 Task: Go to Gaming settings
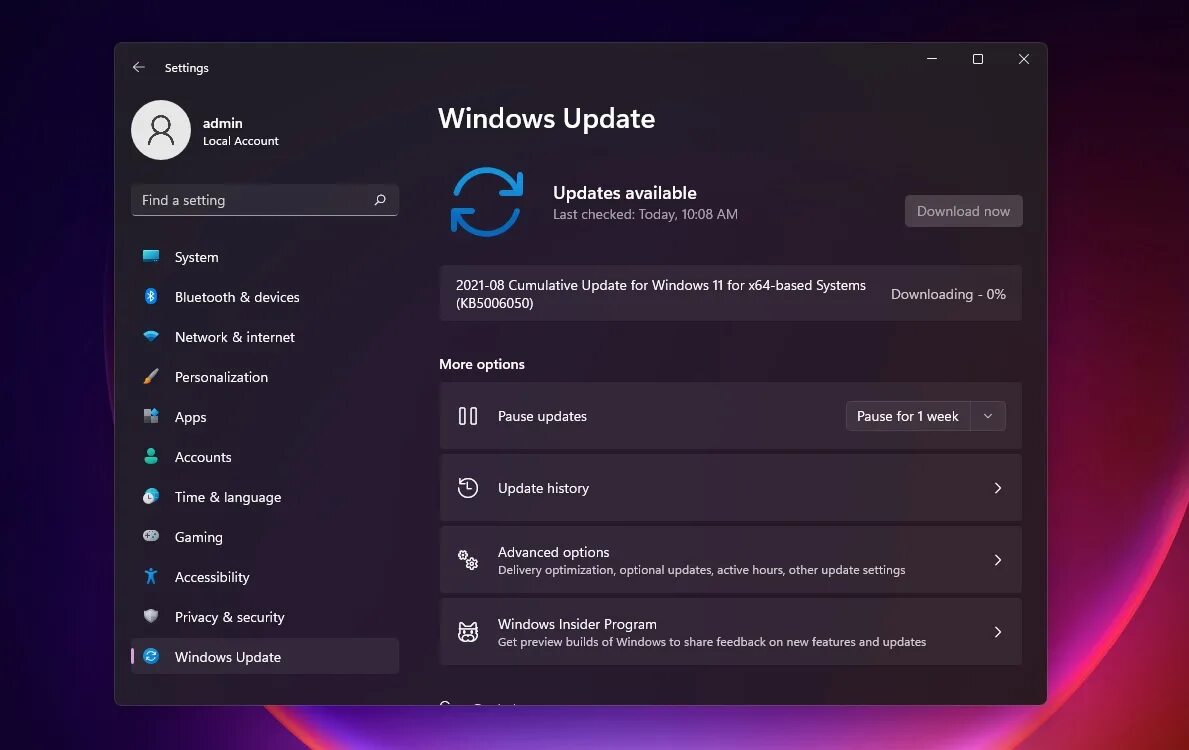click(265, 537)
